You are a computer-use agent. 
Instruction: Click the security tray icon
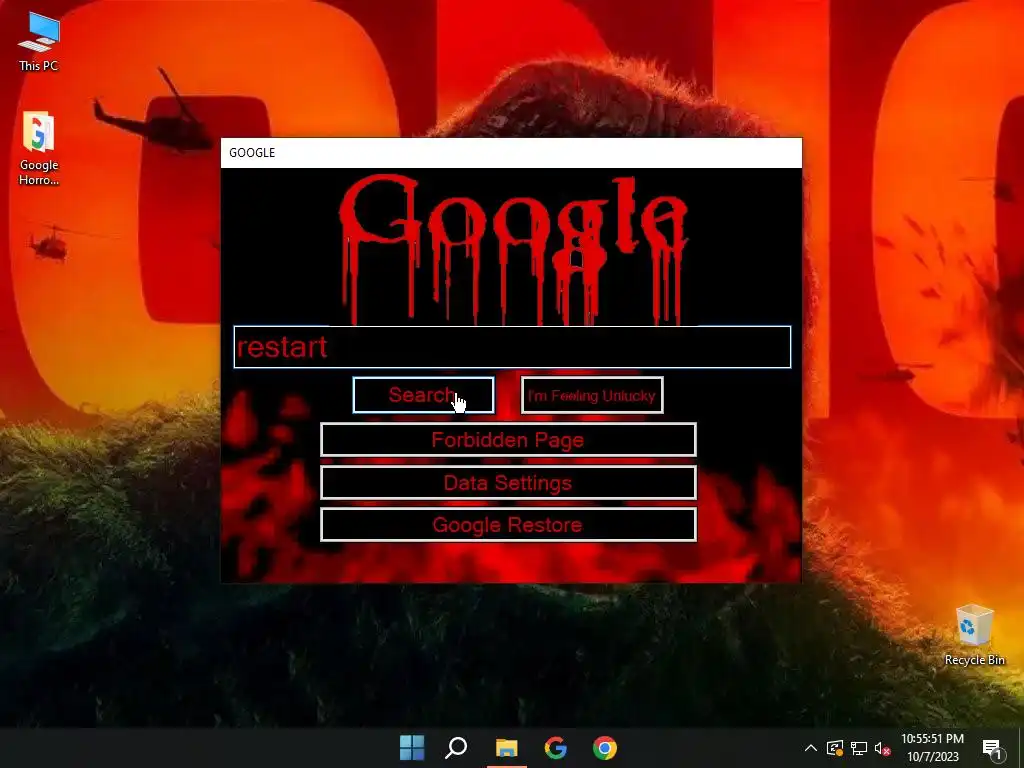(835, 748)
